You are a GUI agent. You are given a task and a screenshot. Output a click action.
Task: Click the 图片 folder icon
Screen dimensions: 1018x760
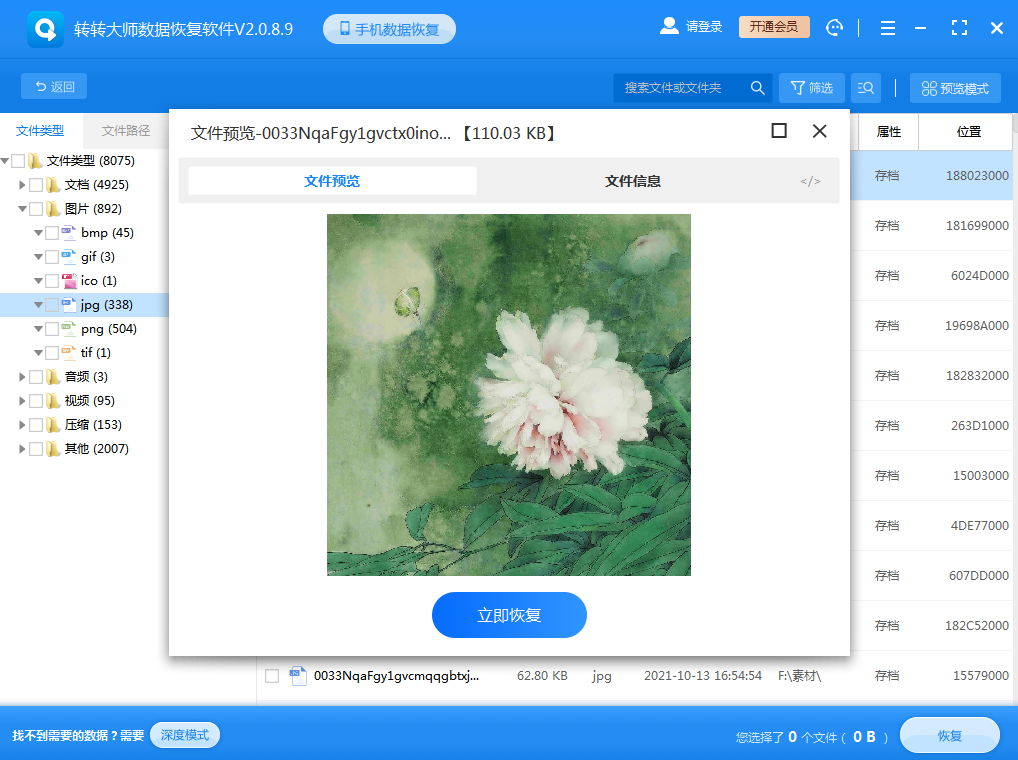(x=53, y=208)
